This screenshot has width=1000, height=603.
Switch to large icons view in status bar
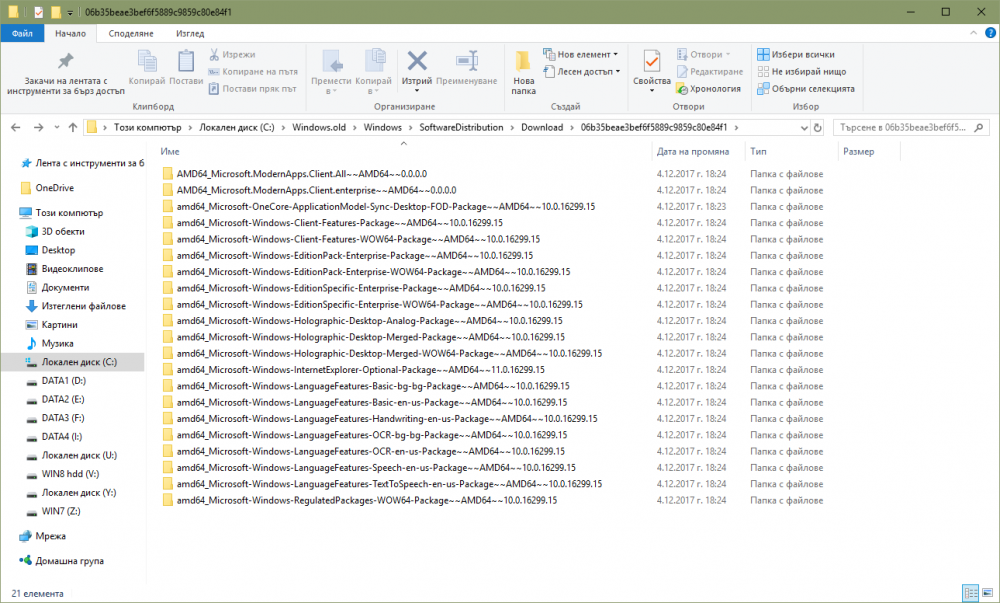pyautogui.click(x=987, y=593)
